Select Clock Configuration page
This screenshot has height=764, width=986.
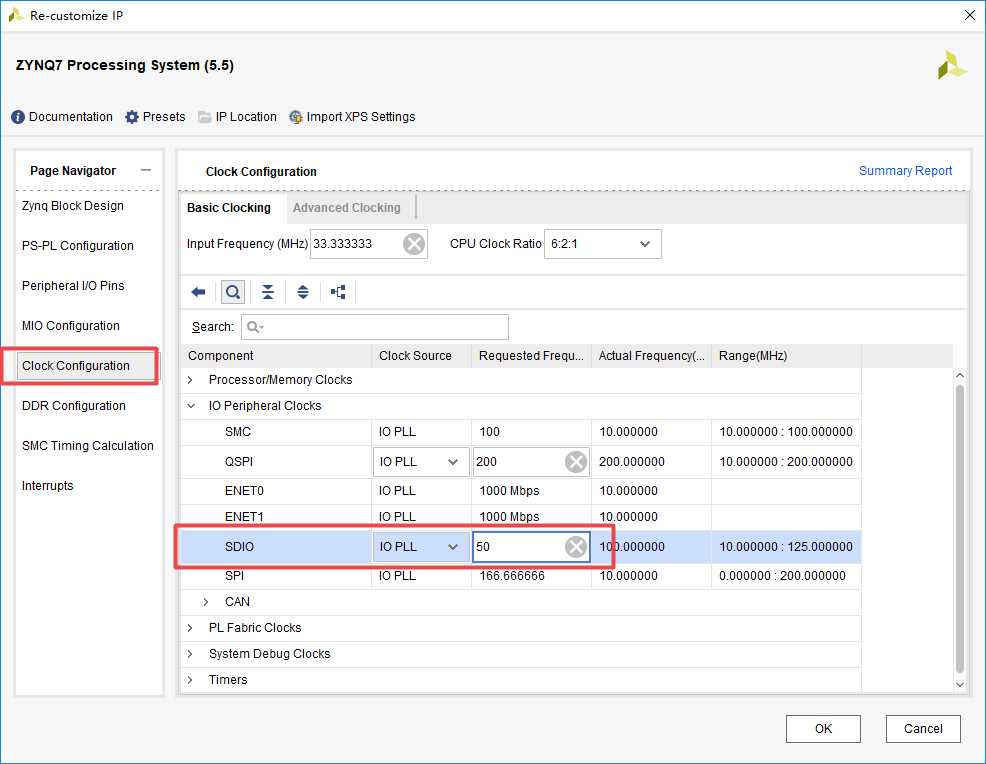click(x=87, y=366)
